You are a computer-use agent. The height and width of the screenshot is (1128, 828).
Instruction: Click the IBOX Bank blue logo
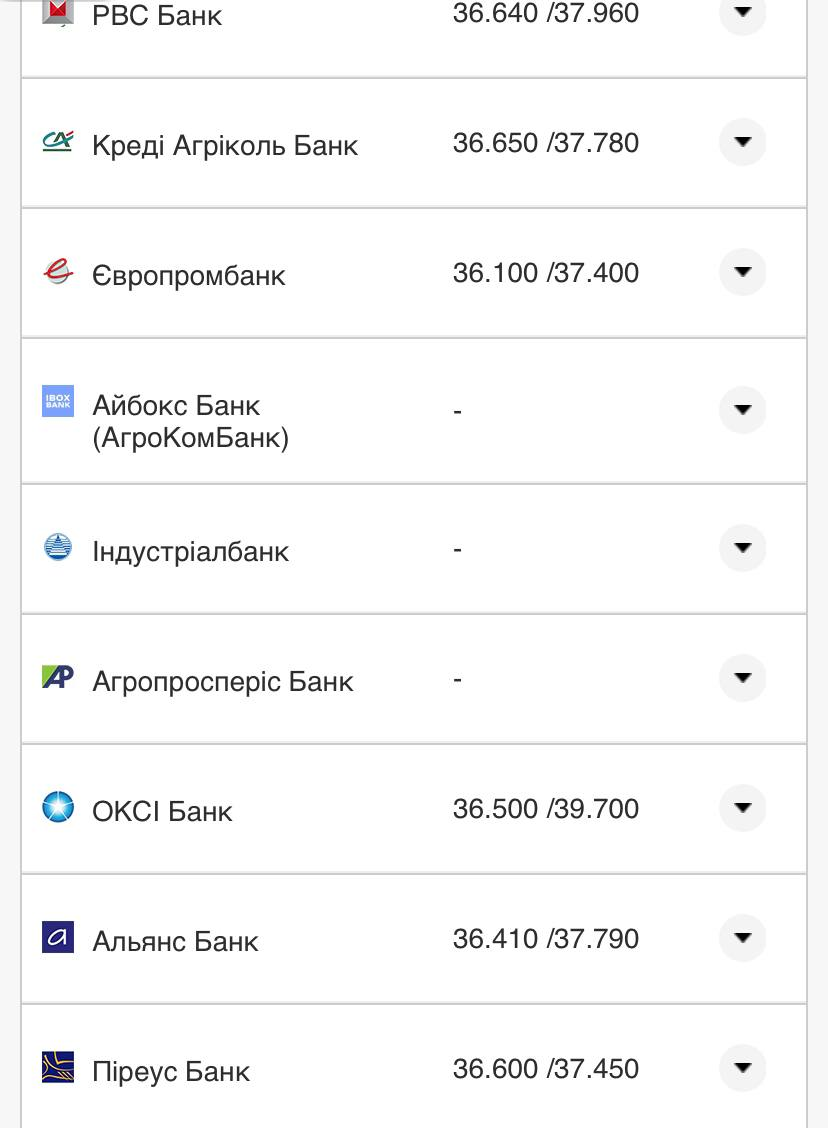tap(58, 402)
